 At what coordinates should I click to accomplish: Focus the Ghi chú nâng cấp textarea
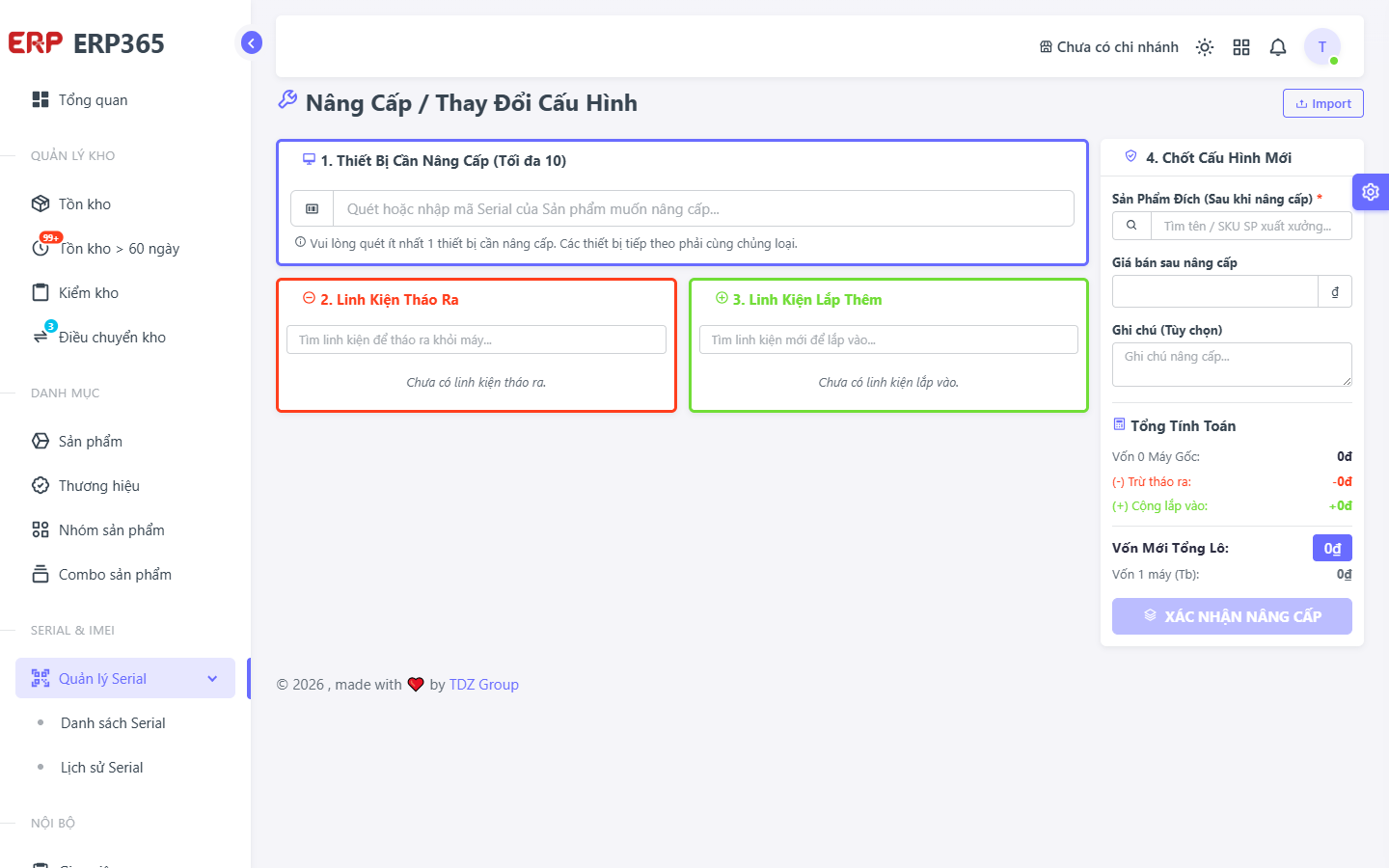pyautogui.click(x=1232, y=365)
